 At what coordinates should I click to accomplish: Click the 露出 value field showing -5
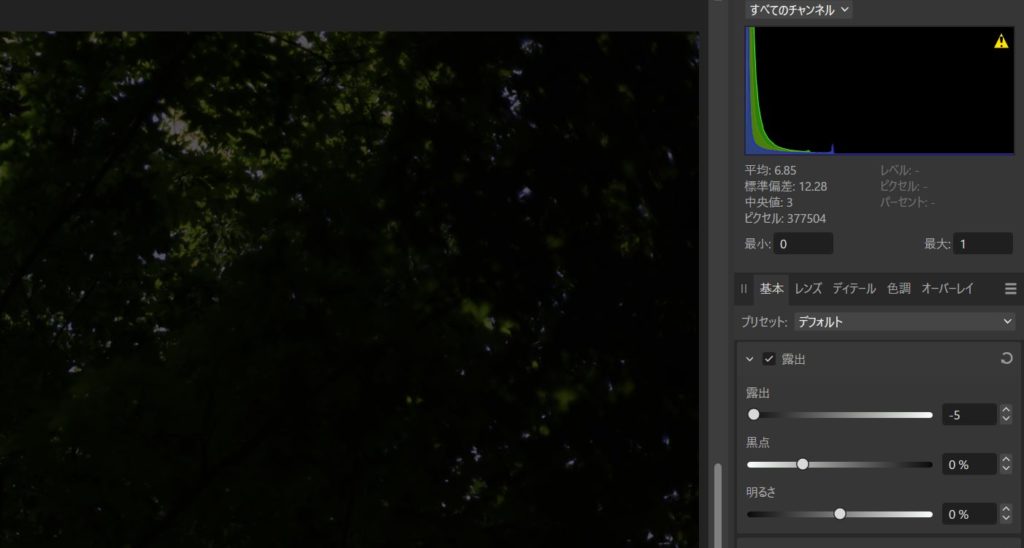(969, 415)
